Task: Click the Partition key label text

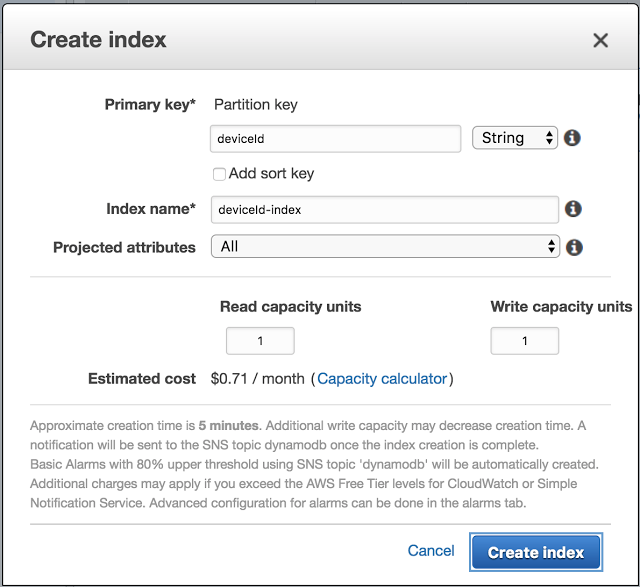Action: [x=256, y=104]
